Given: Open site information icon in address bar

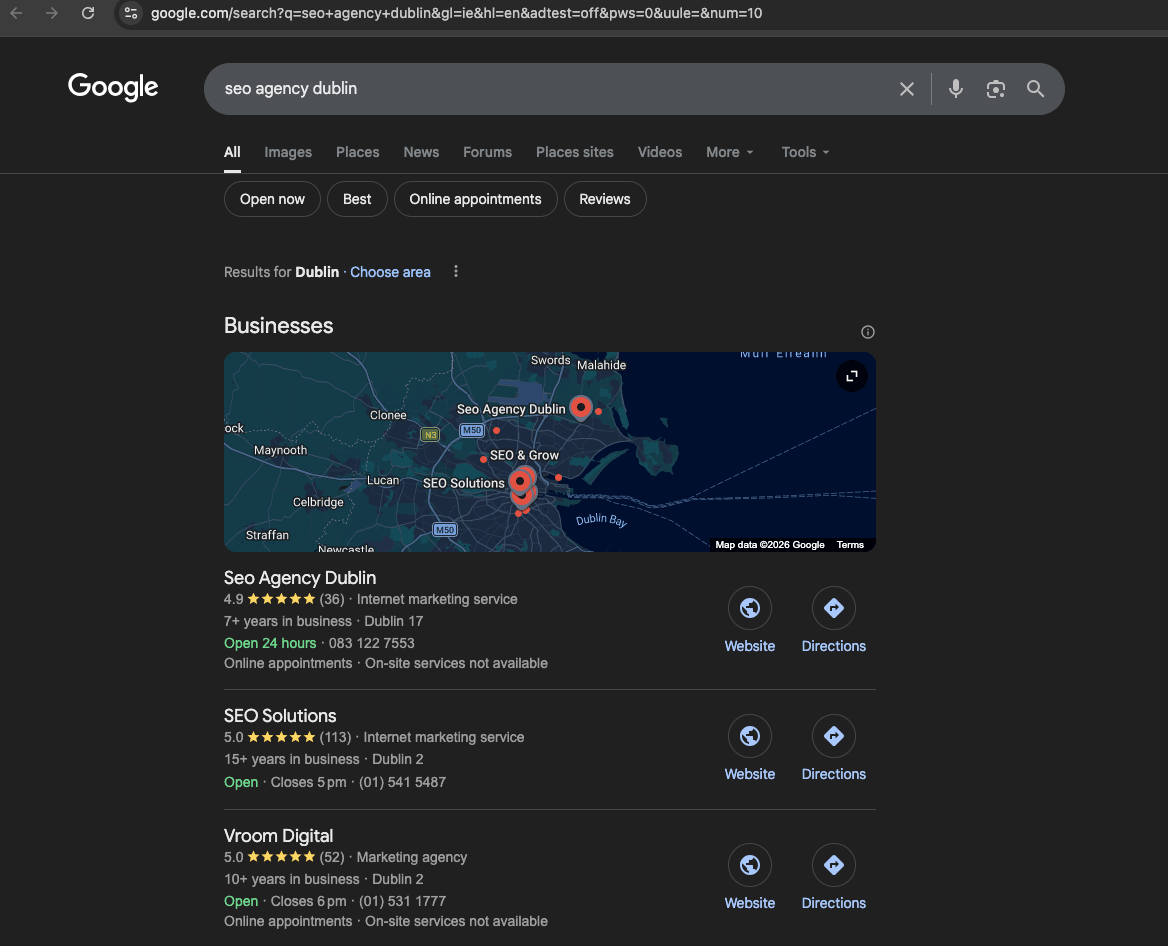Looking at the screenshot, I should point(130,13).
